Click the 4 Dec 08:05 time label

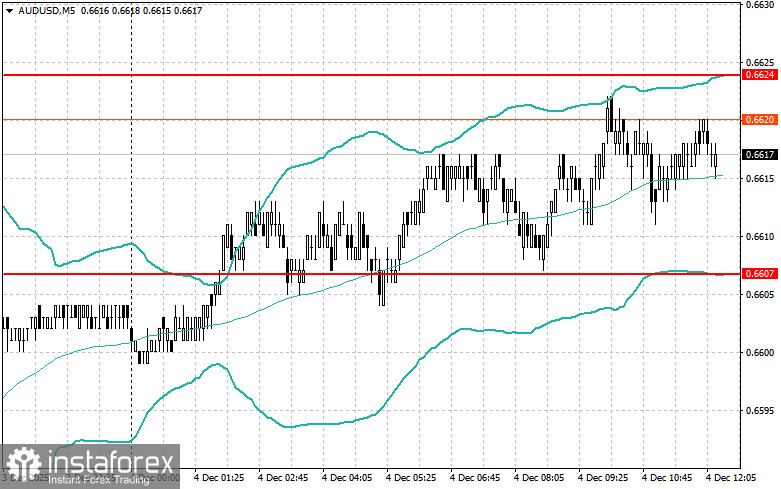(x=539, y=478)
